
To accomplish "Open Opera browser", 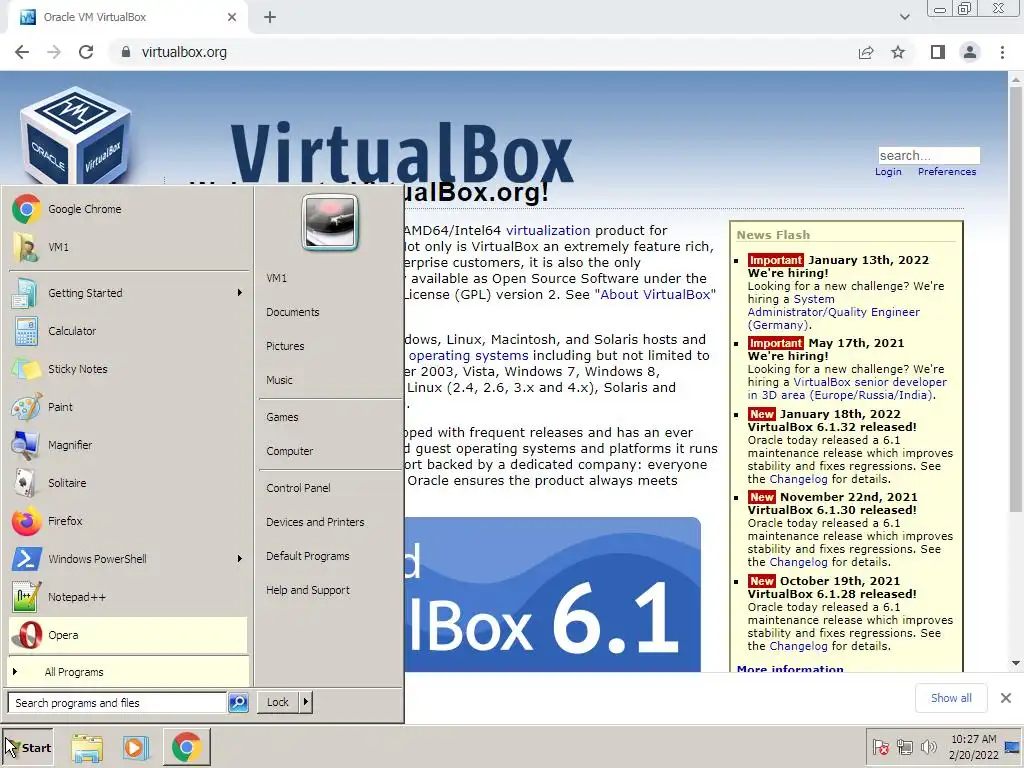I will click(x=128, y=635).
